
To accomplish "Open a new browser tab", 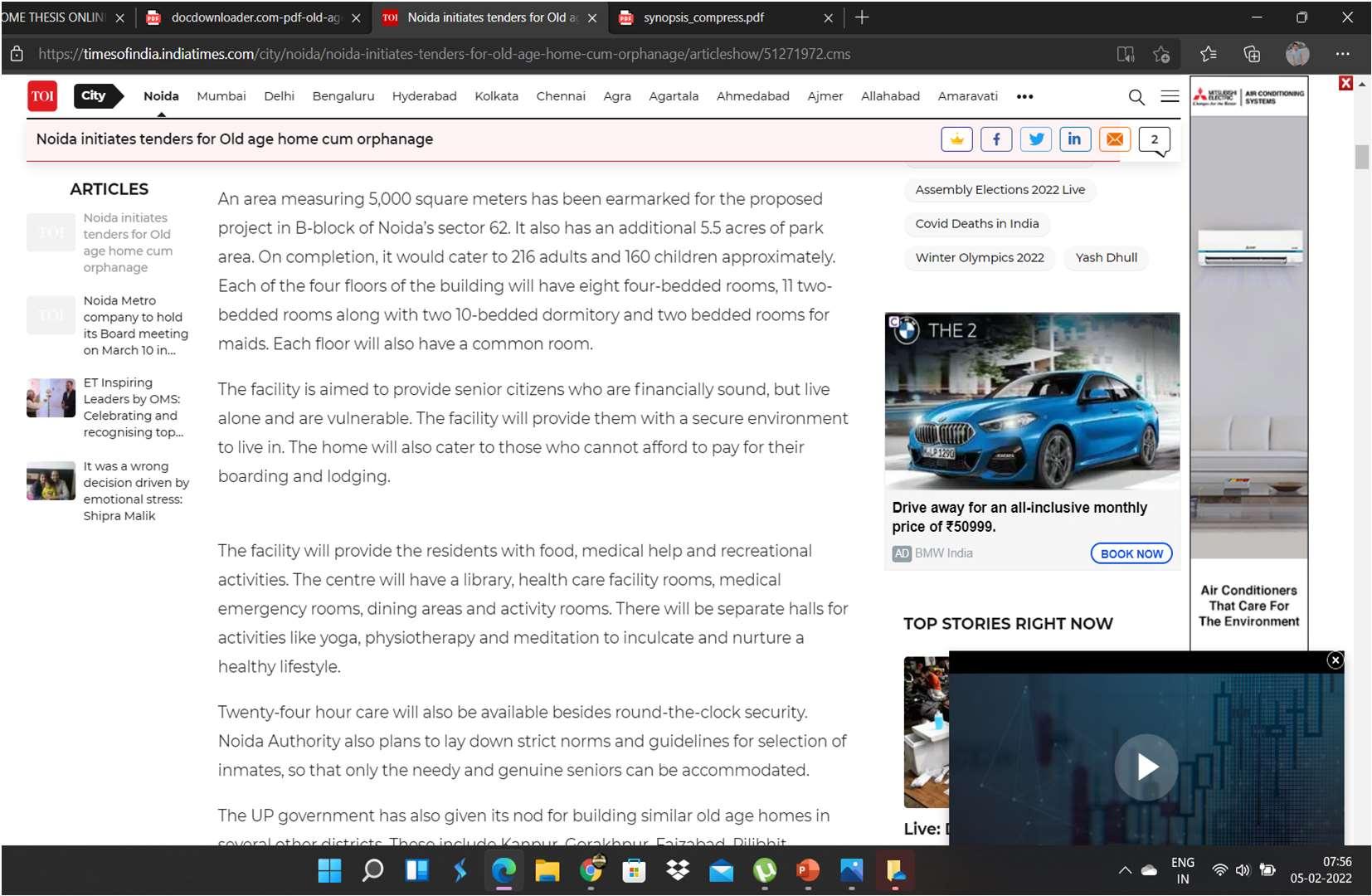I will pos(862,17).
